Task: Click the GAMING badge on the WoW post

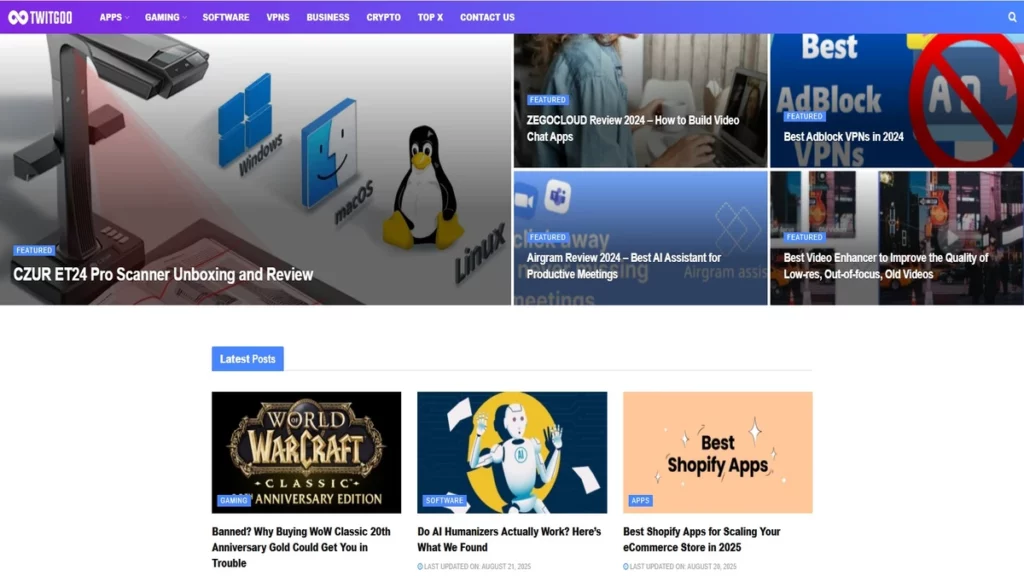Action: coord(233,500)
